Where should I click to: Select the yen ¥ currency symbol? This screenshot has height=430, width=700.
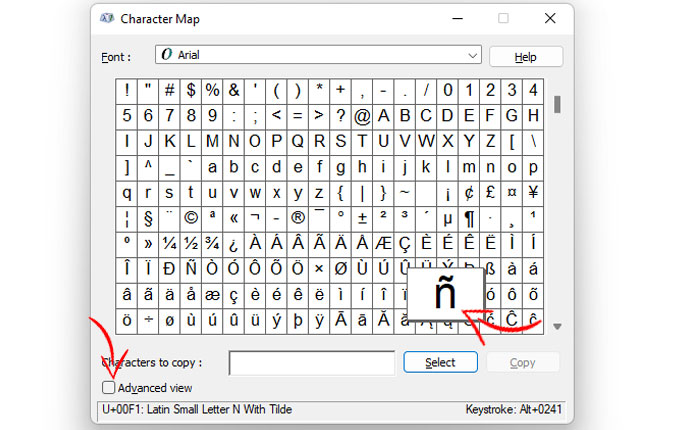point(533,193)
